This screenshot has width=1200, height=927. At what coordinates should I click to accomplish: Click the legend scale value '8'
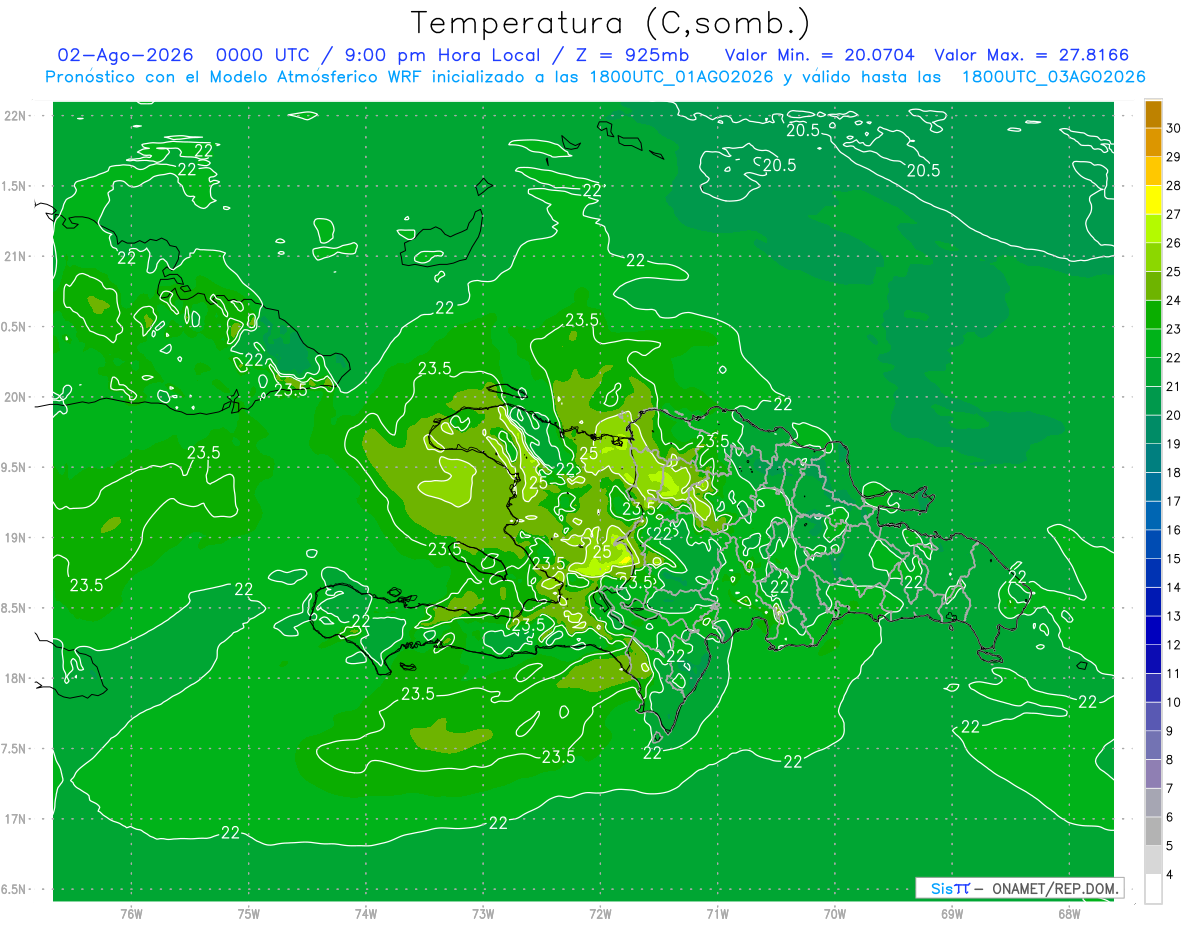coord(1170,760)
